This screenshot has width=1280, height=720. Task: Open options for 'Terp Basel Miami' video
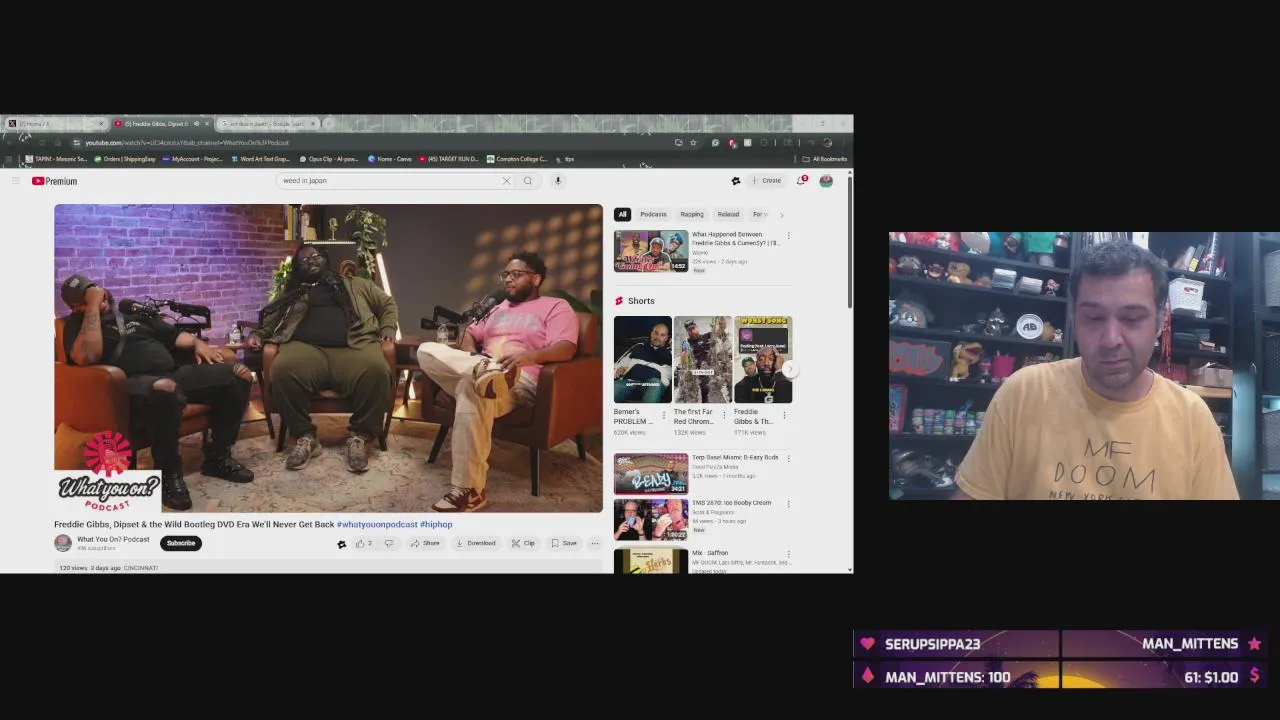point(788,458)
